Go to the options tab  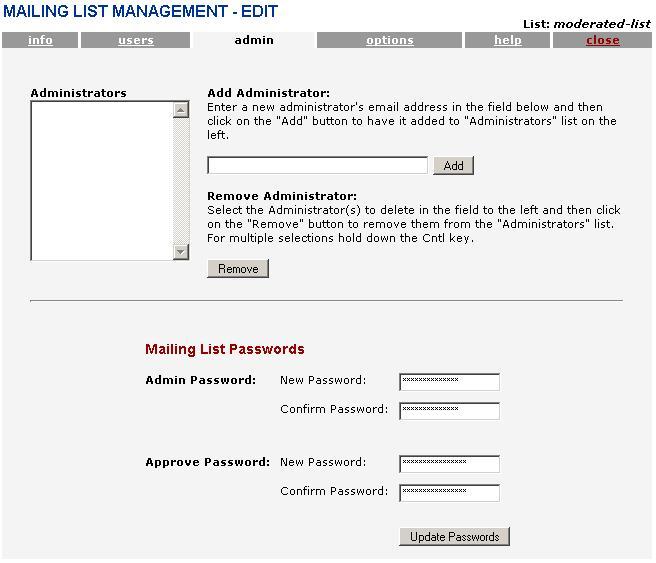(x=390, y=41)
